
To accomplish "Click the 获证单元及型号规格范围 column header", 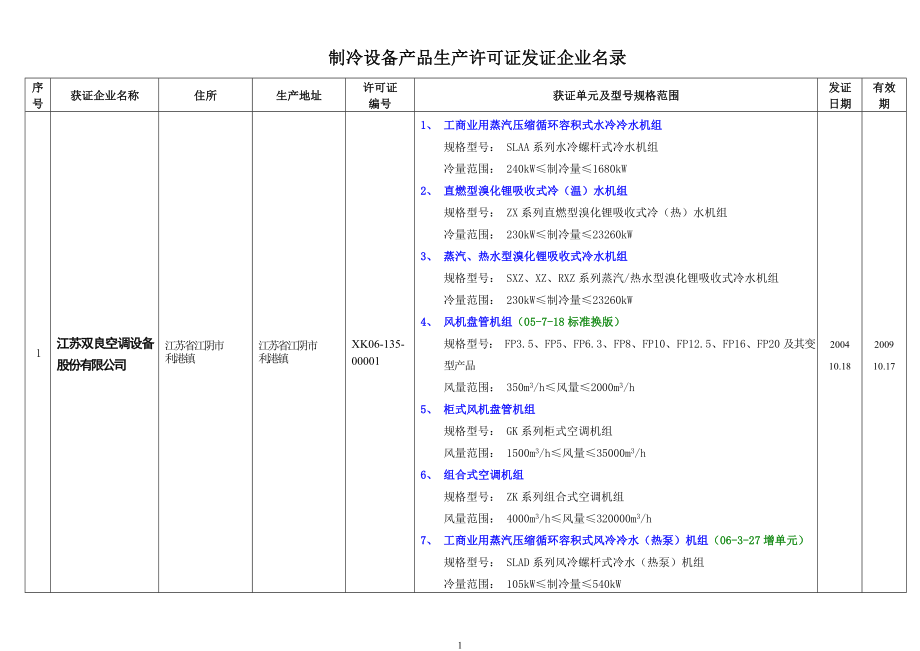I will (615, 96).
